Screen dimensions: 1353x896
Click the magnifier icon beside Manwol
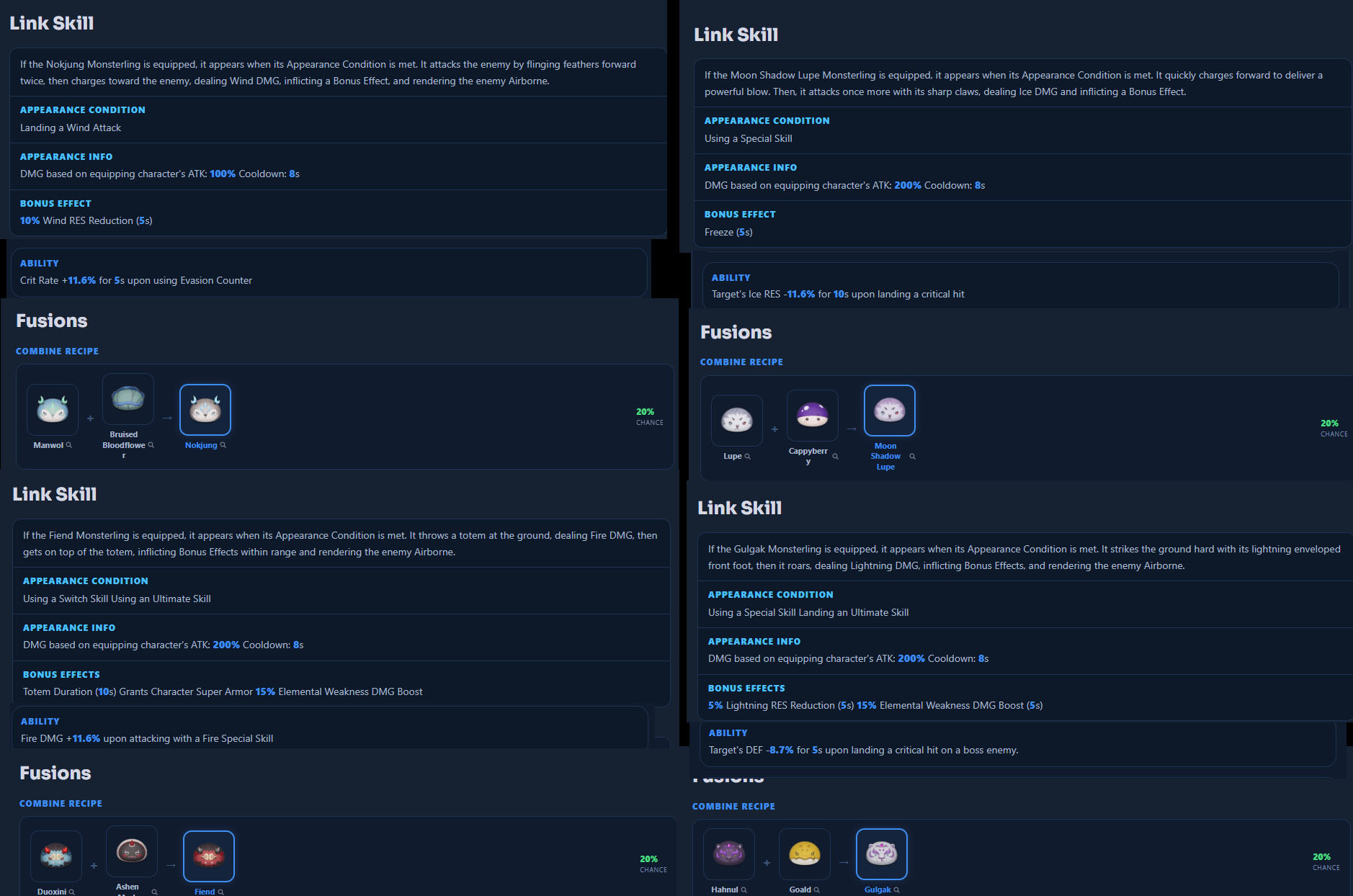tap(69, 445)
